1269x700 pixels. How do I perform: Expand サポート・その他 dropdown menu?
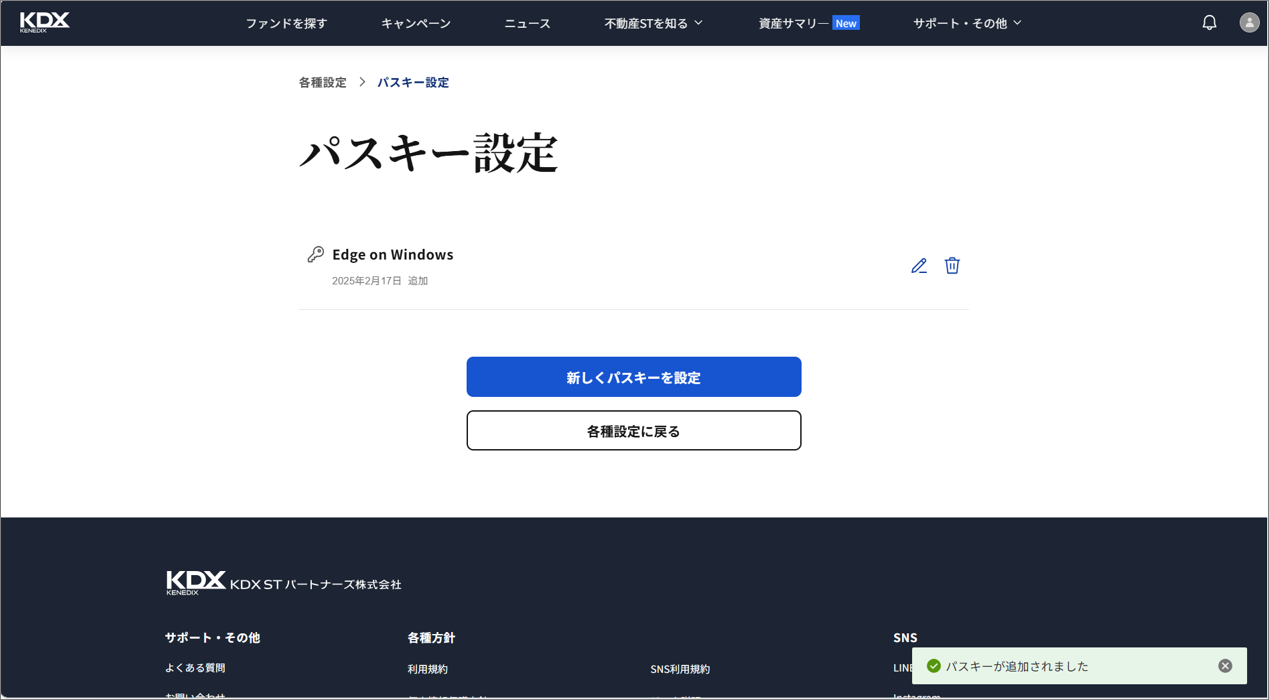click(967, 23)
